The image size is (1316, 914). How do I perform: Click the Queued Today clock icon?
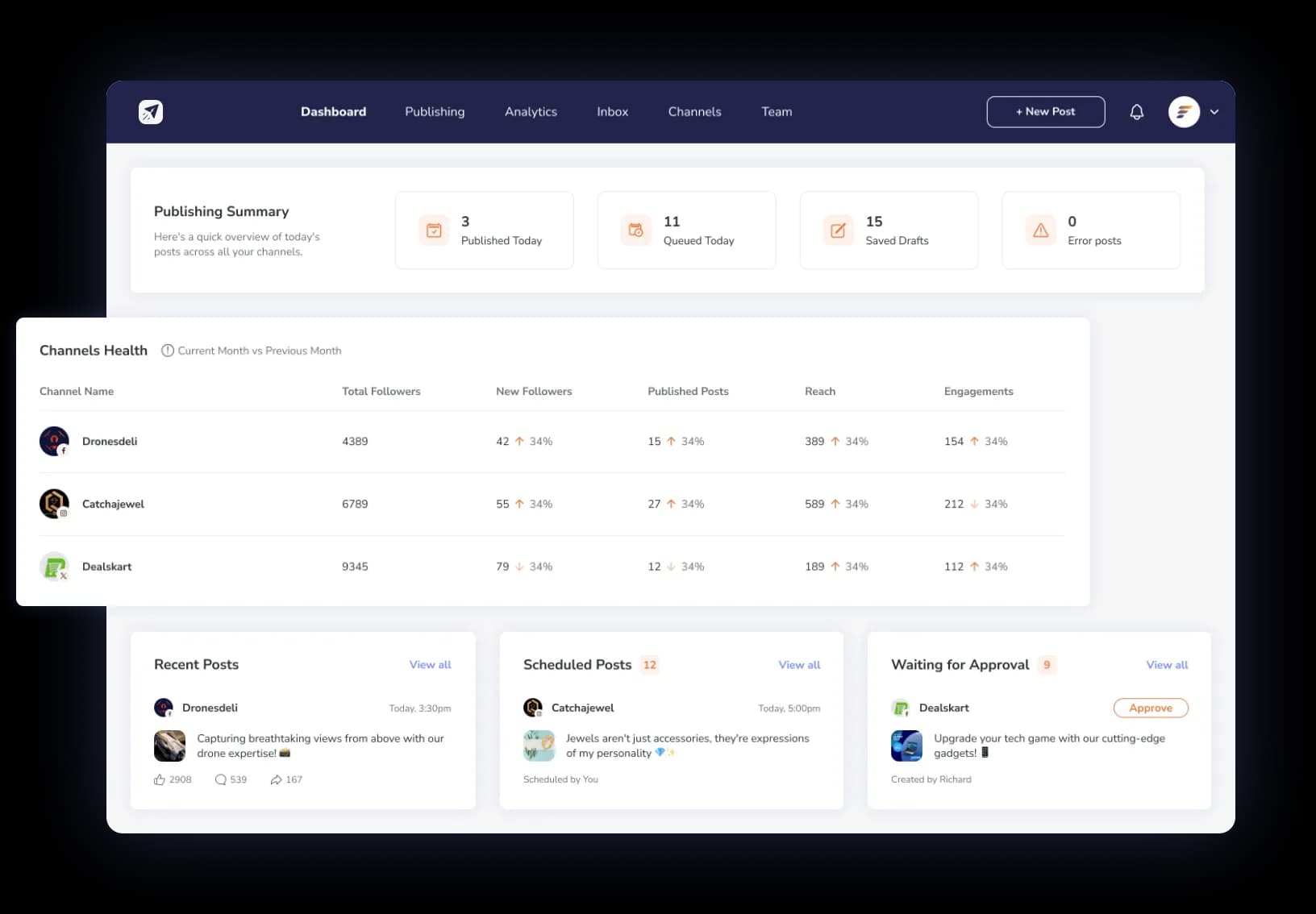(635, 230)
